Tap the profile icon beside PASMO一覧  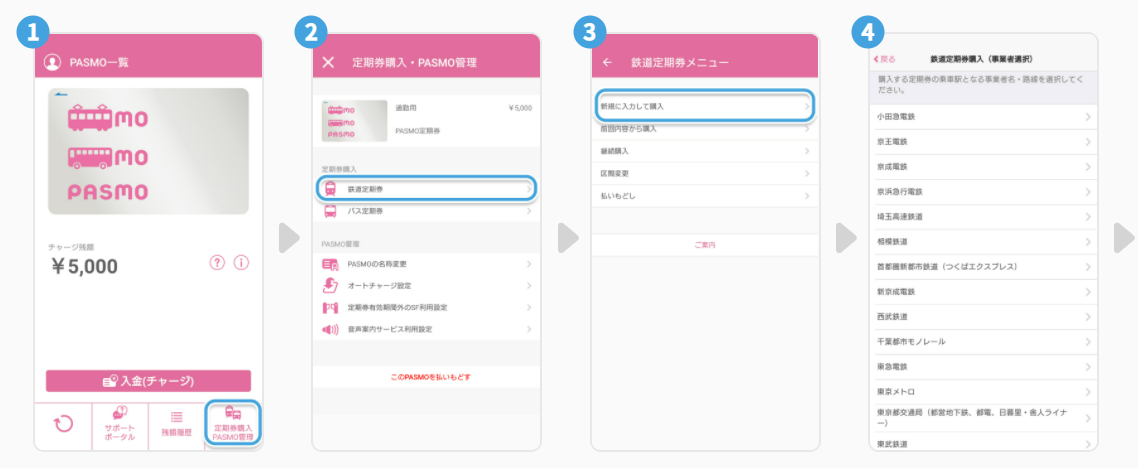coord(52,62)
